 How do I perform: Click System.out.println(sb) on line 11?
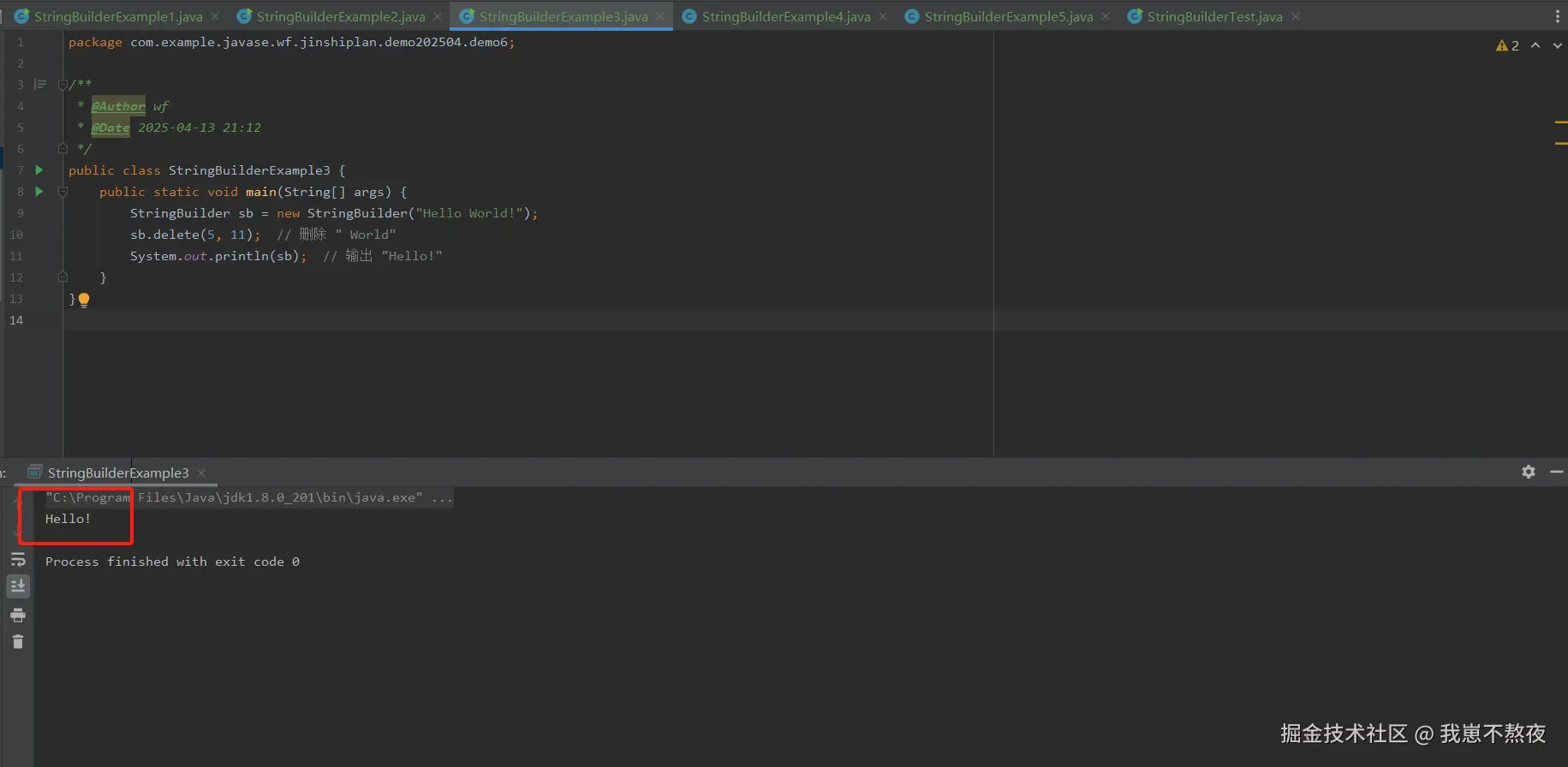[x=218, y=256]
